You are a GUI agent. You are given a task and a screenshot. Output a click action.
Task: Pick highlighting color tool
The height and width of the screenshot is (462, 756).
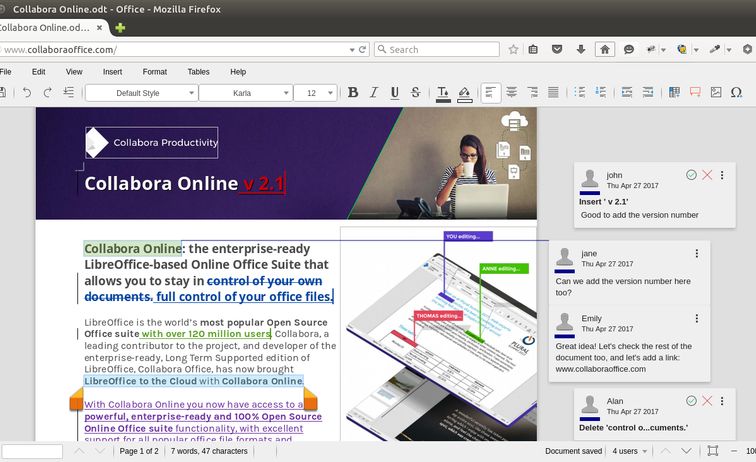(x=464, y=93)
